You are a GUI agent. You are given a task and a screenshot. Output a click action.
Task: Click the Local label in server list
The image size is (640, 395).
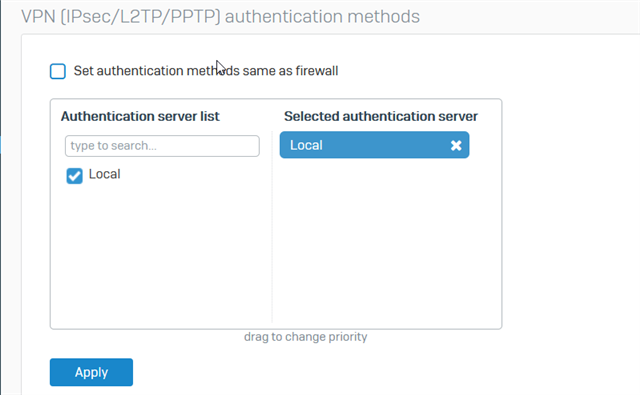[104, 174]
